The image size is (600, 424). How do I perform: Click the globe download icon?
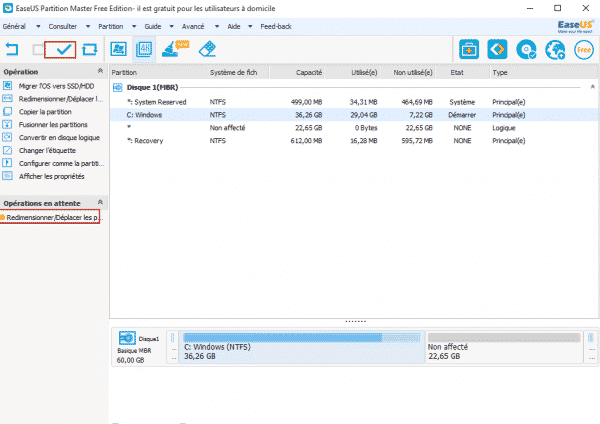pos(555,49)
